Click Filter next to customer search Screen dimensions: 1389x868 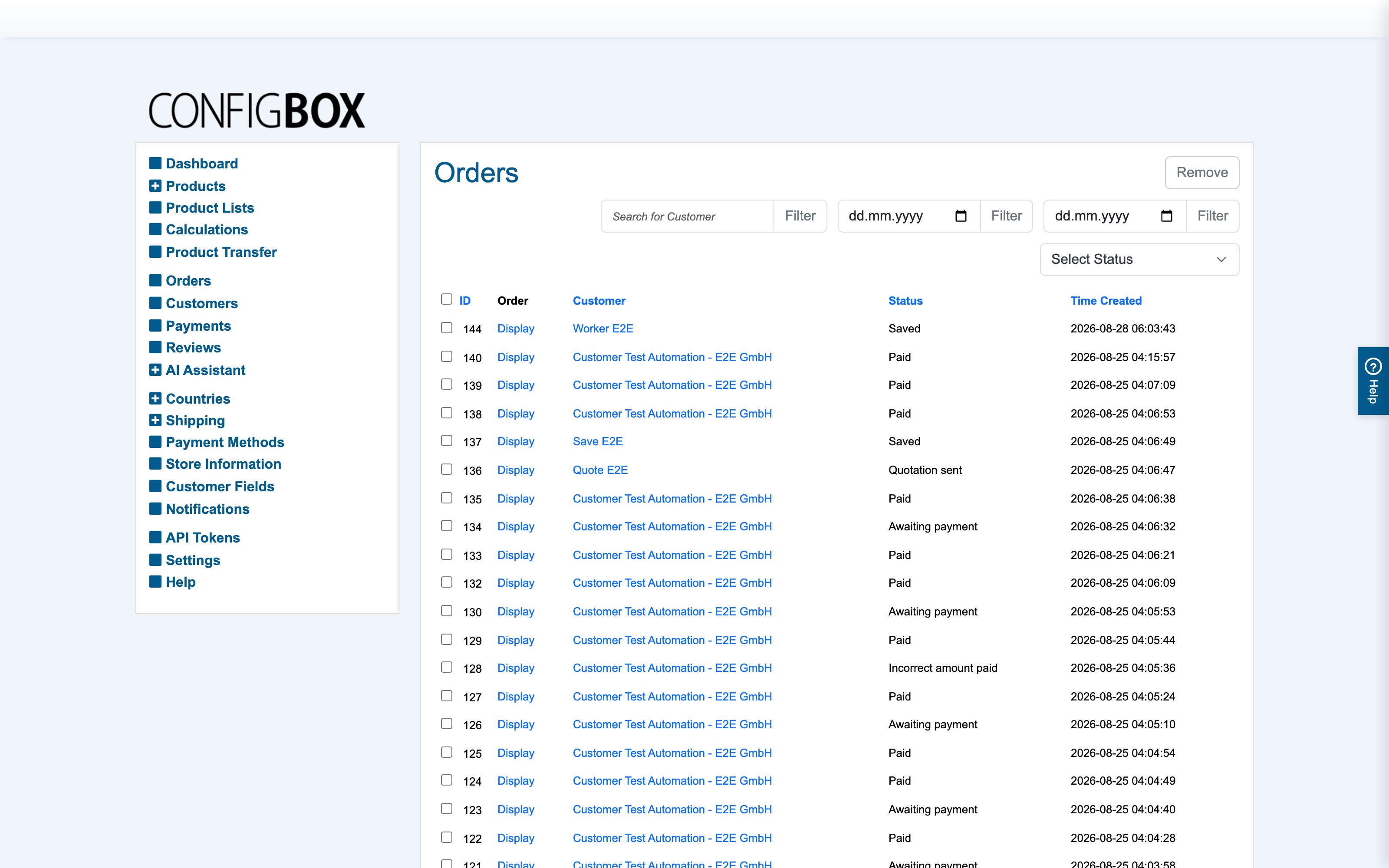tap(800, 216)
